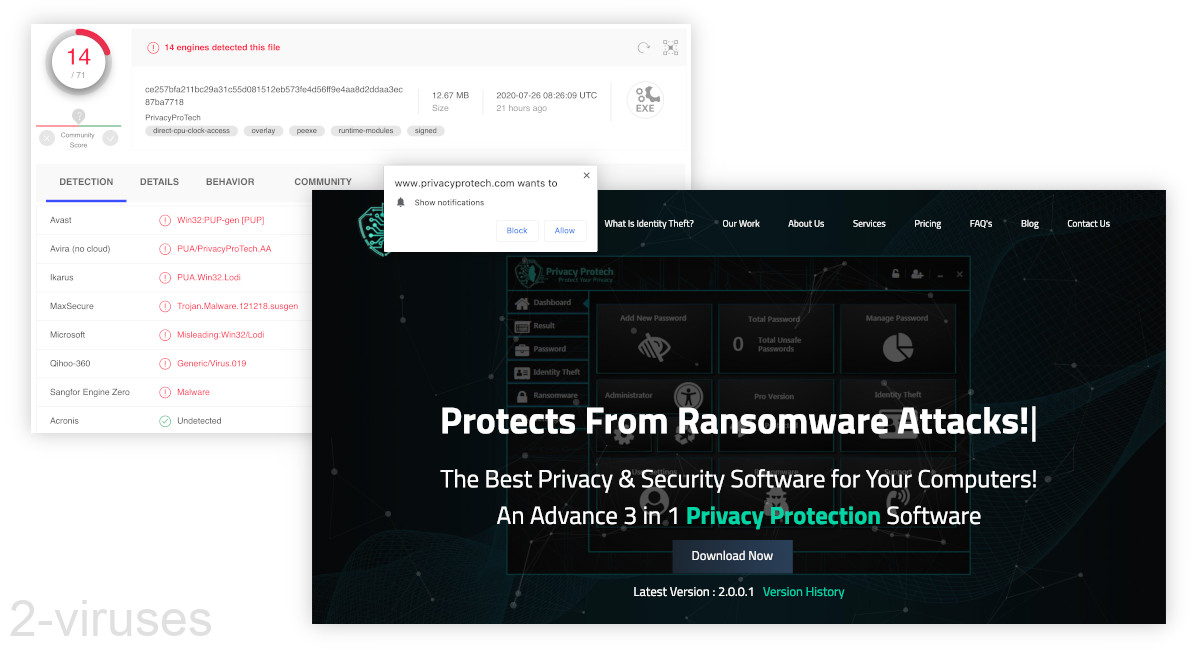Click the 'peexe' tag

coord(306,131)
